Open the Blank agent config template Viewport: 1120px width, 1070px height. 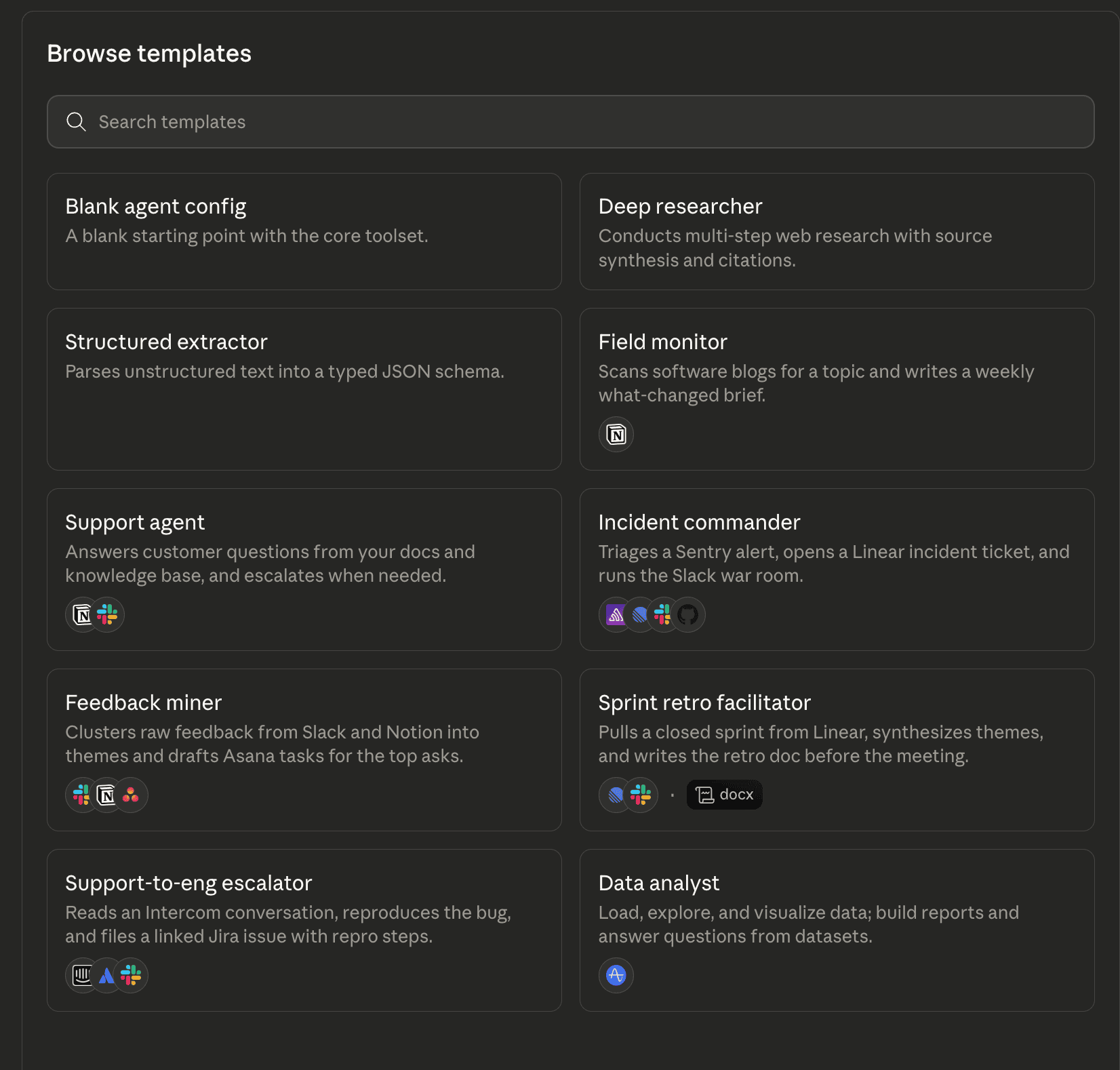[304, 231]
